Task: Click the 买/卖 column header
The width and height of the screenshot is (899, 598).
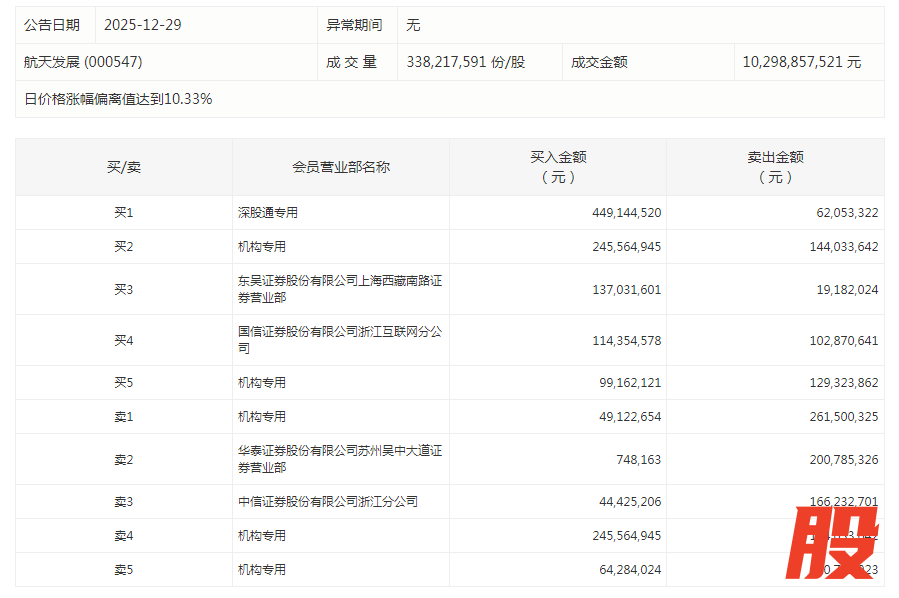Action: point(124,167)
